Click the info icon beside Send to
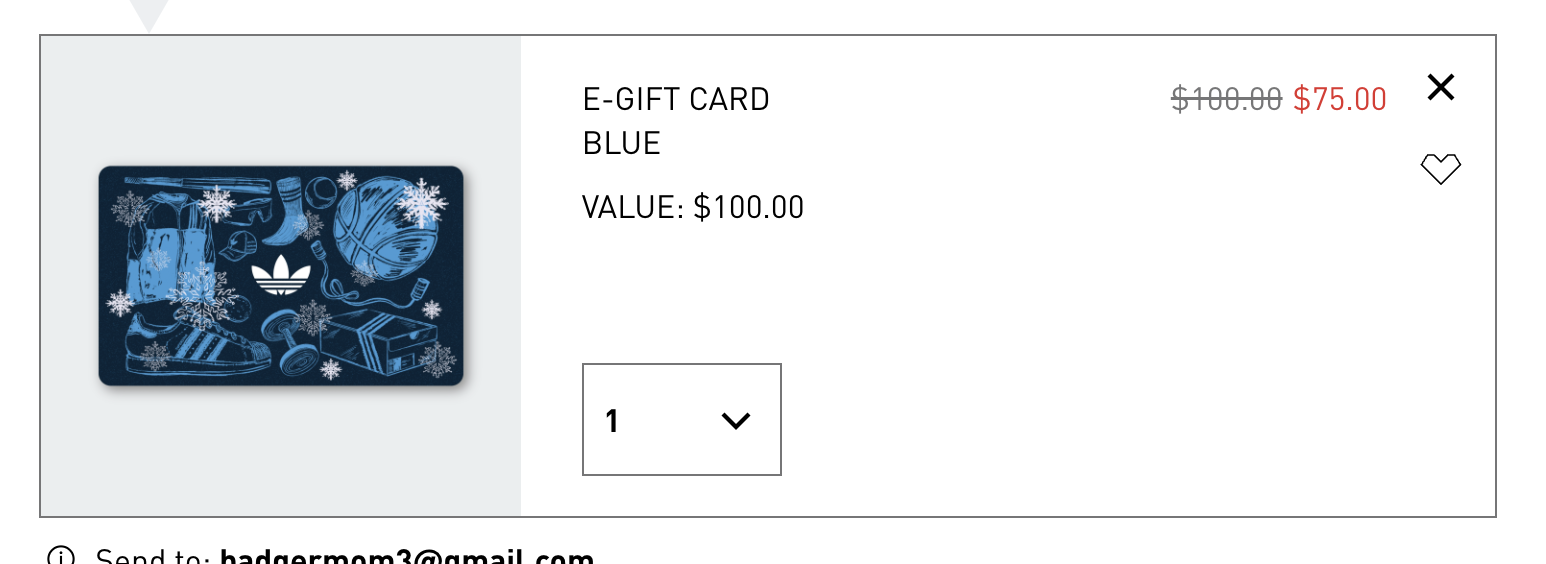 point(61,556)
